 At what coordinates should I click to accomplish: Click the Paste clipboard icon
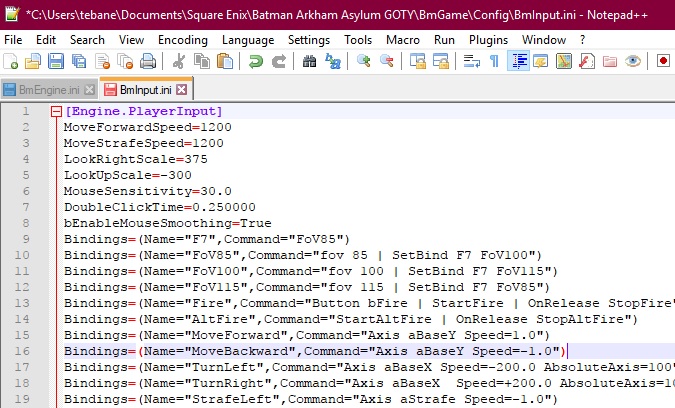coord(225,61)
